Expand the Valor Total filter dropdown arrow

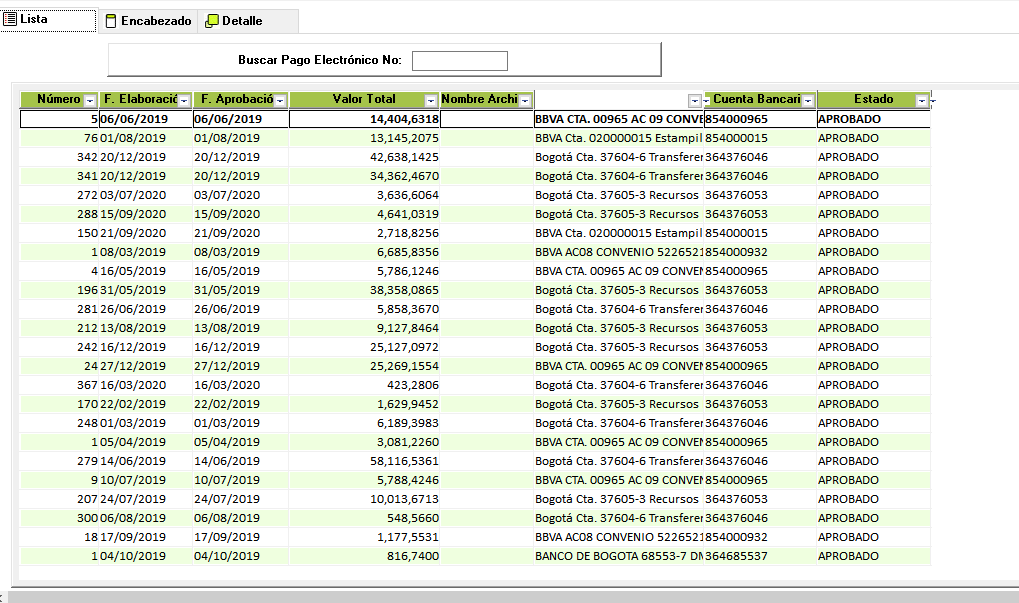point(431,101)
